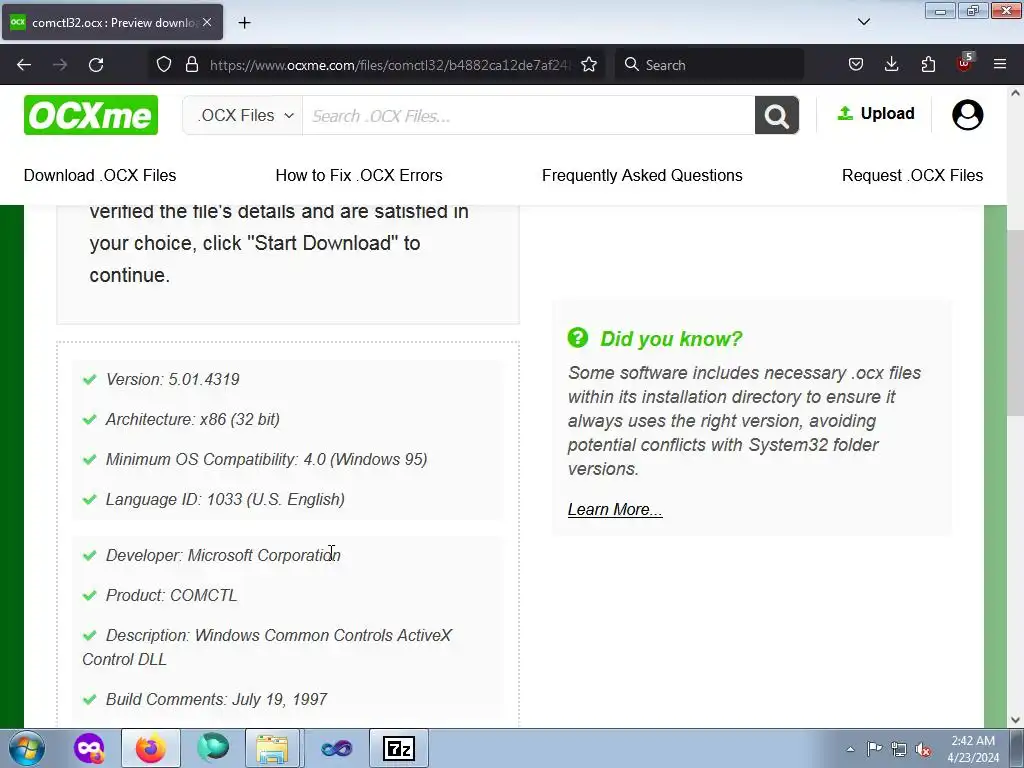Open the file explorer taskbar icon
This screenshot has width=1024, height=768.
(272, 748)
